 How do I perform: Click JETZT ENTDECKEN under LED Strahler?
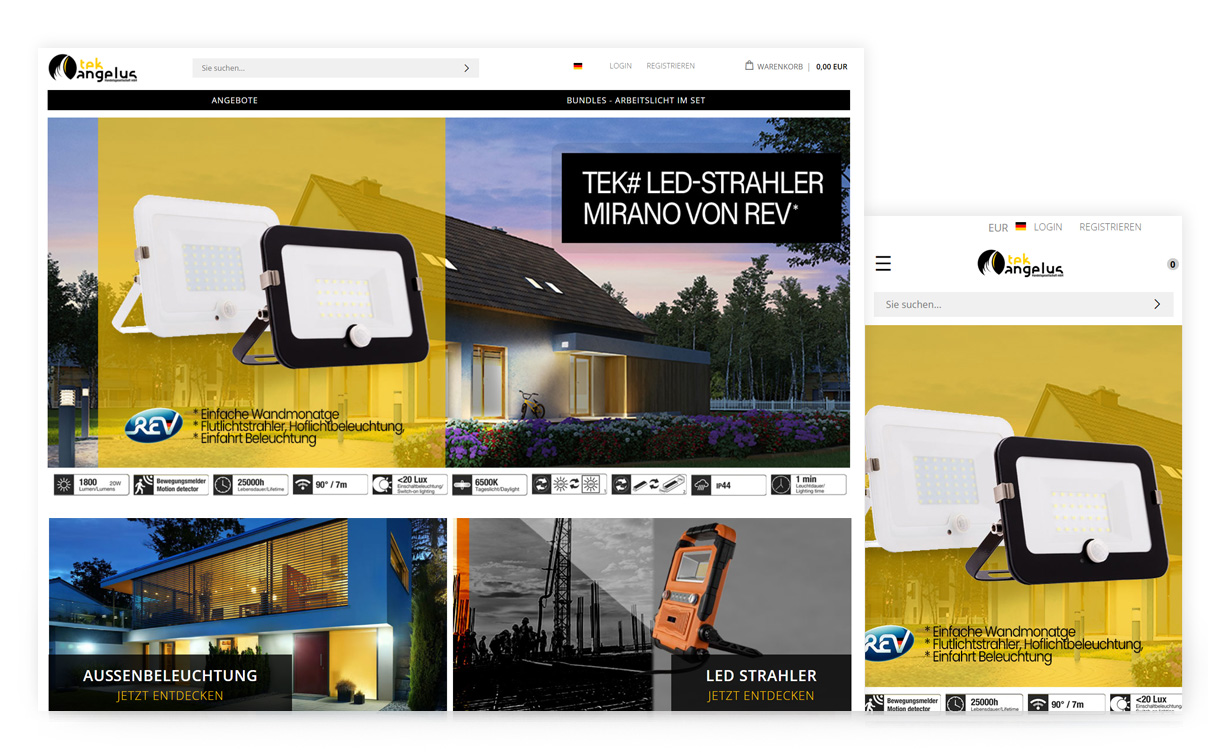(x=761, y=696)
